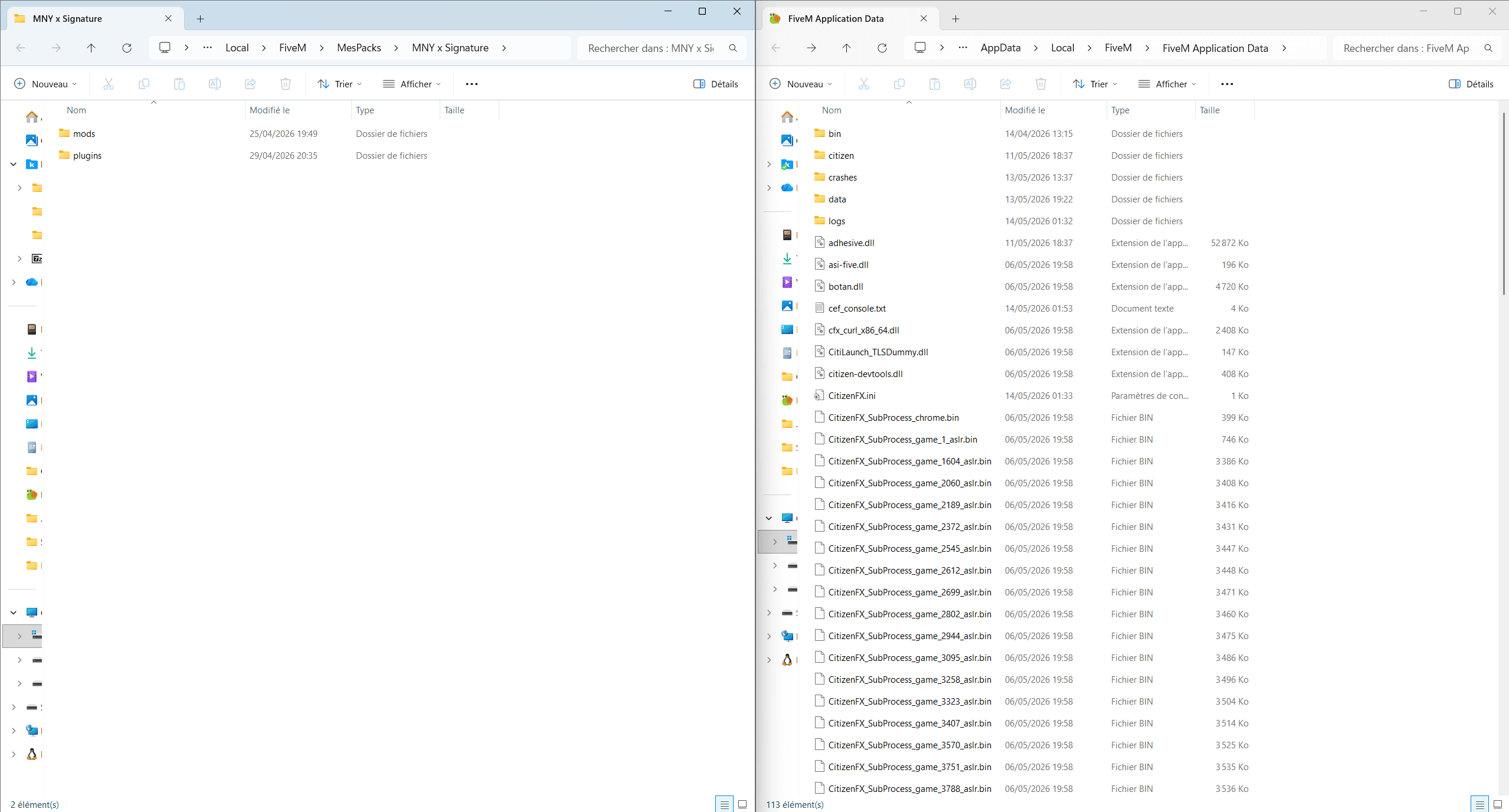Click Cut icon in FiveM Application Data window
Screen dimensions: 1509x812
pos(864,84)
